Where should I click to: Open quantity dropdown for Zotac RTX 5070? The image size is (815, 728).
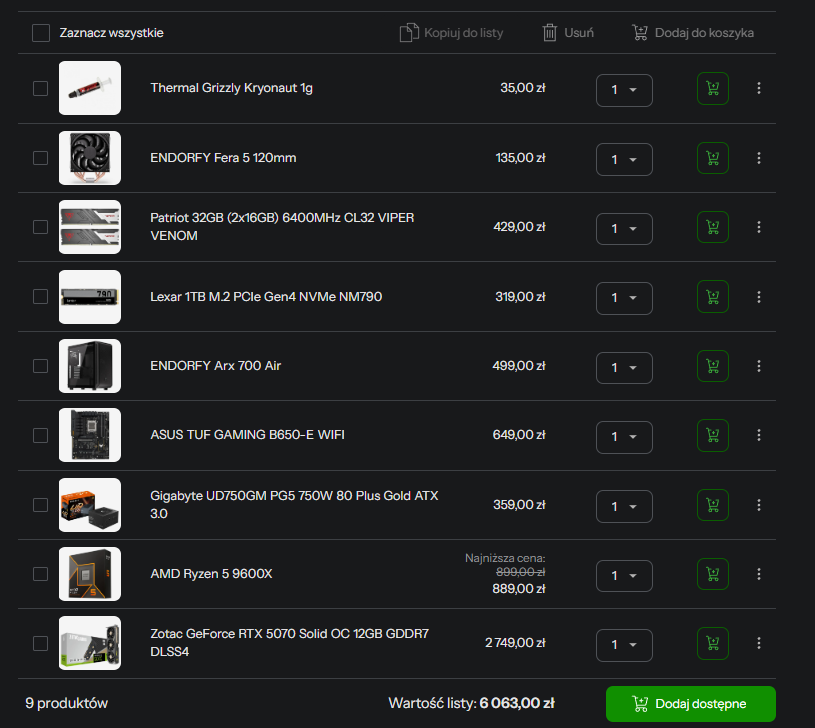click(624, 645)
